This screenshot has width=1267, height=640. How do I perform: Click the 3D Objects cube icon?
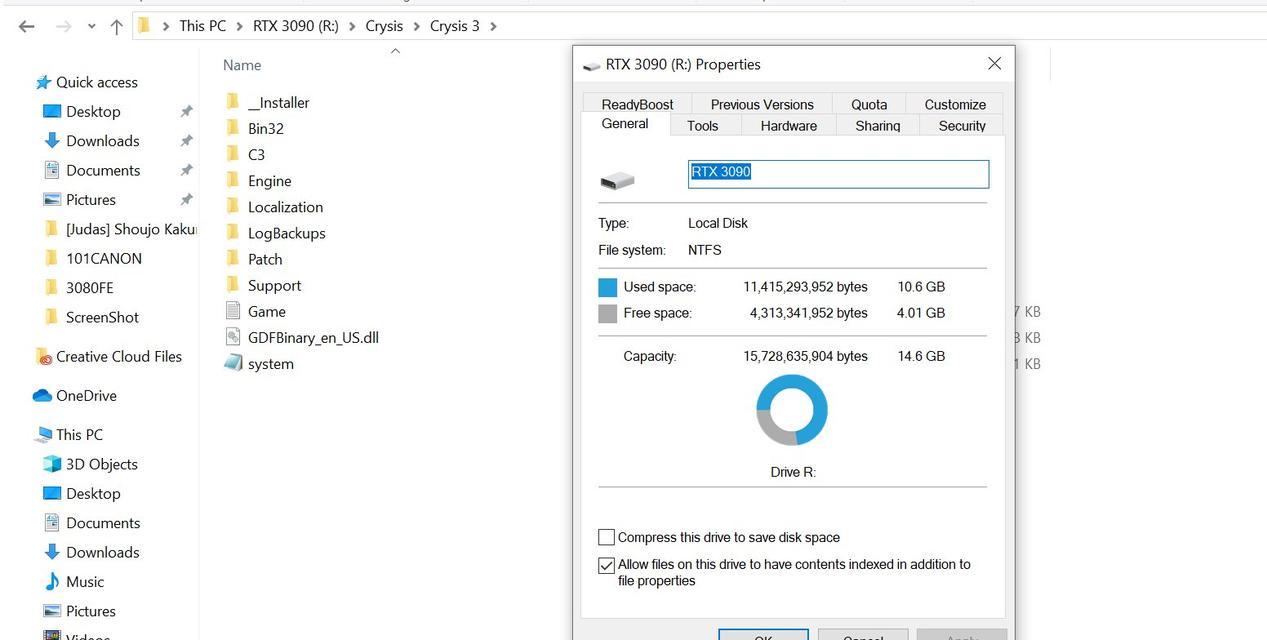(x=52, y=464)
